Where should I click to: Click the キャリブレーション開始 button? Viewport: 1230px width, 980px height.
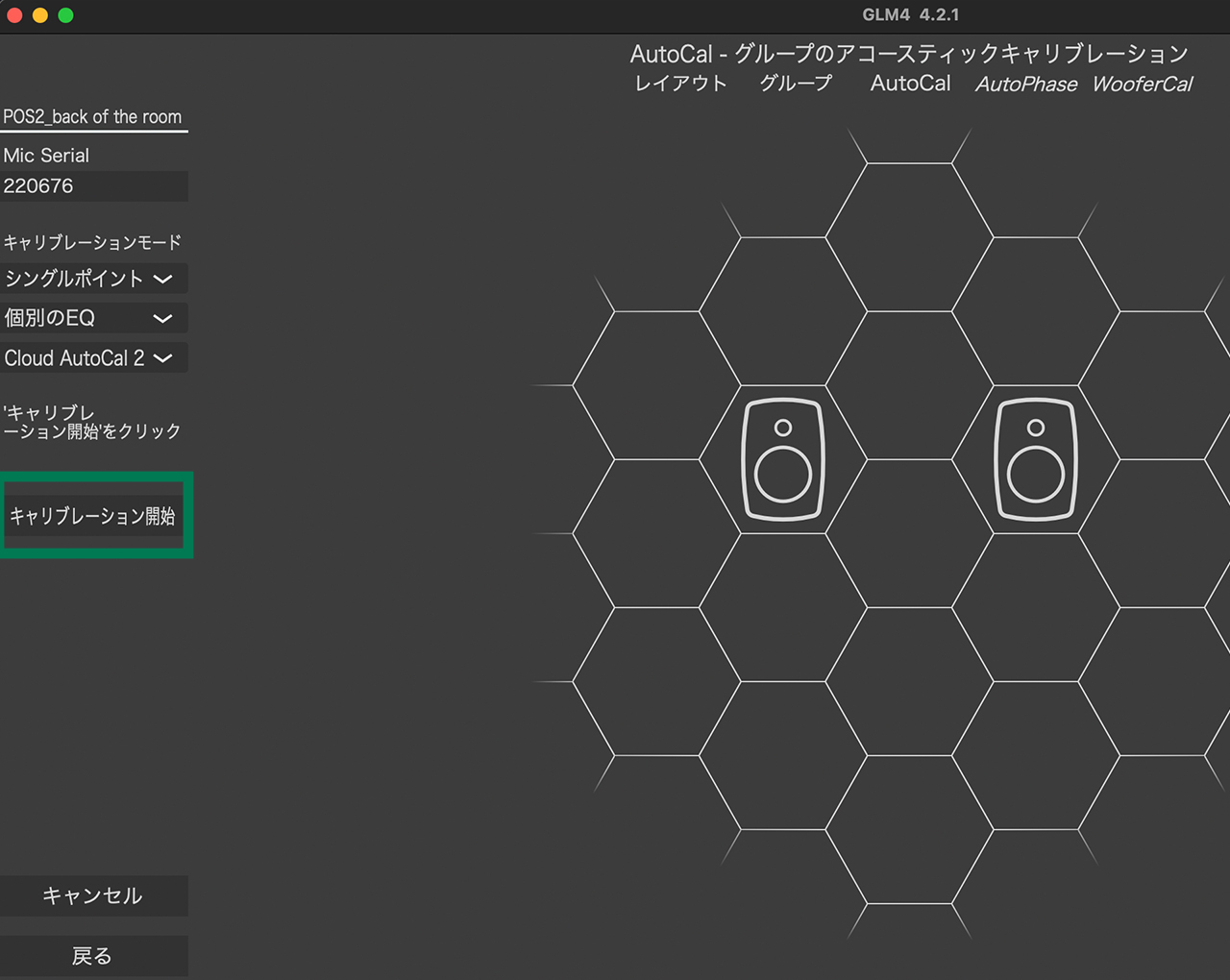click(95, 516)
